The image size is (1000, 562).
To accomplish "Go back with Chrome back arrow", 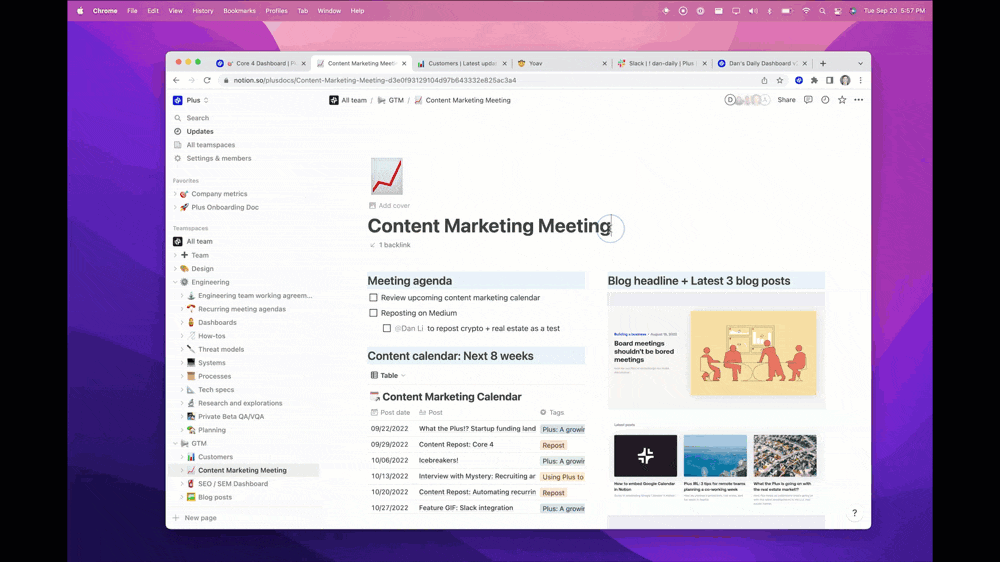I will [177, 80].
